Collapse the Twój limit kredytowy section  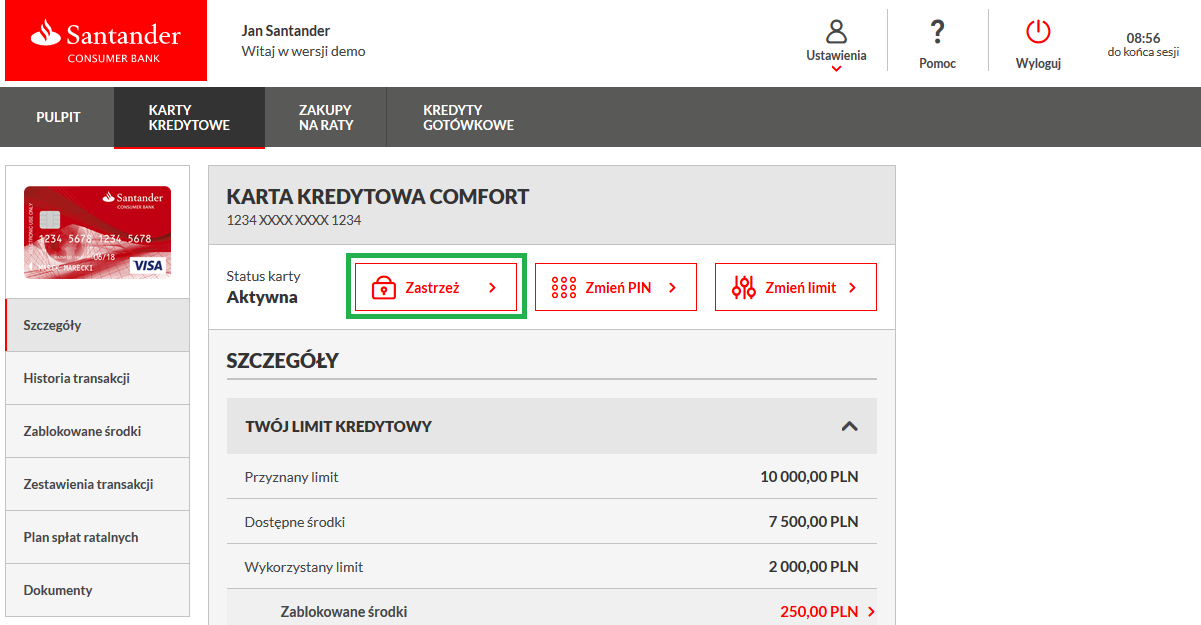pos(849,426)
